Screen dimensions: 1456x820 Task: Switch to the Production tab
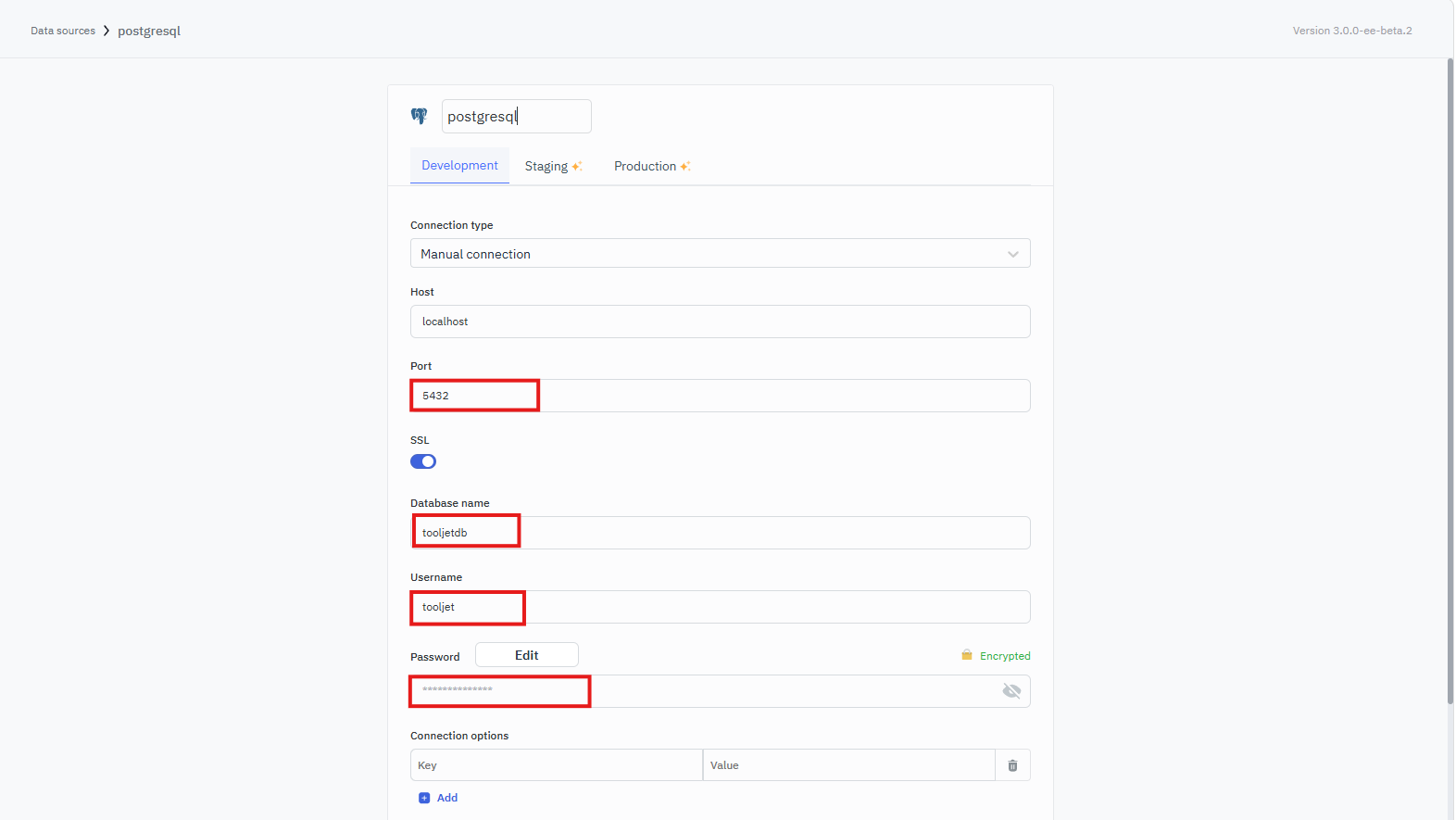click(x=652, y=166)
